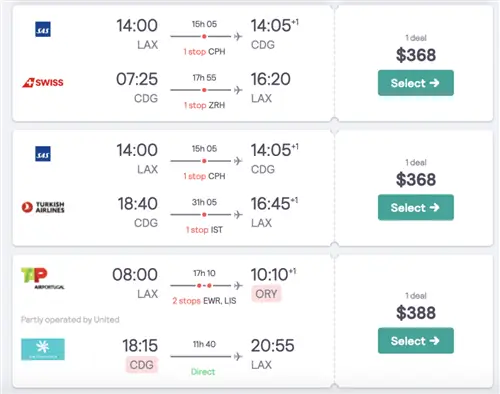The width and height of the screenshot is (500, 394).
Task: Click the SWISS airline logo
Action: (43, 82)
